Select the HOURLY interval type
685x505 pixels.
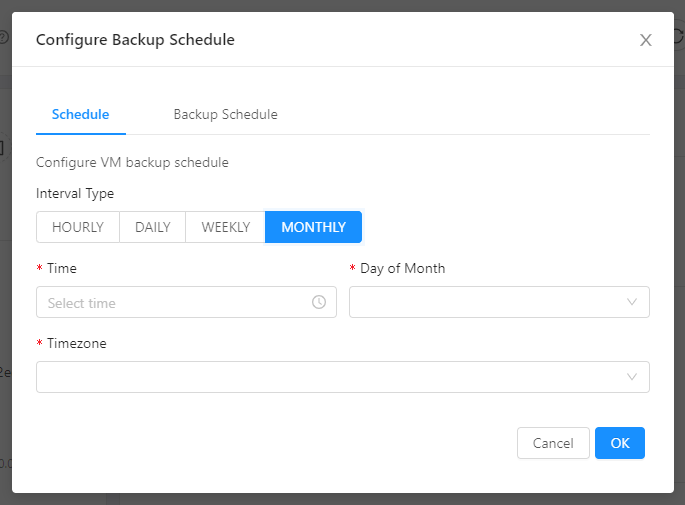click(78, 227)
